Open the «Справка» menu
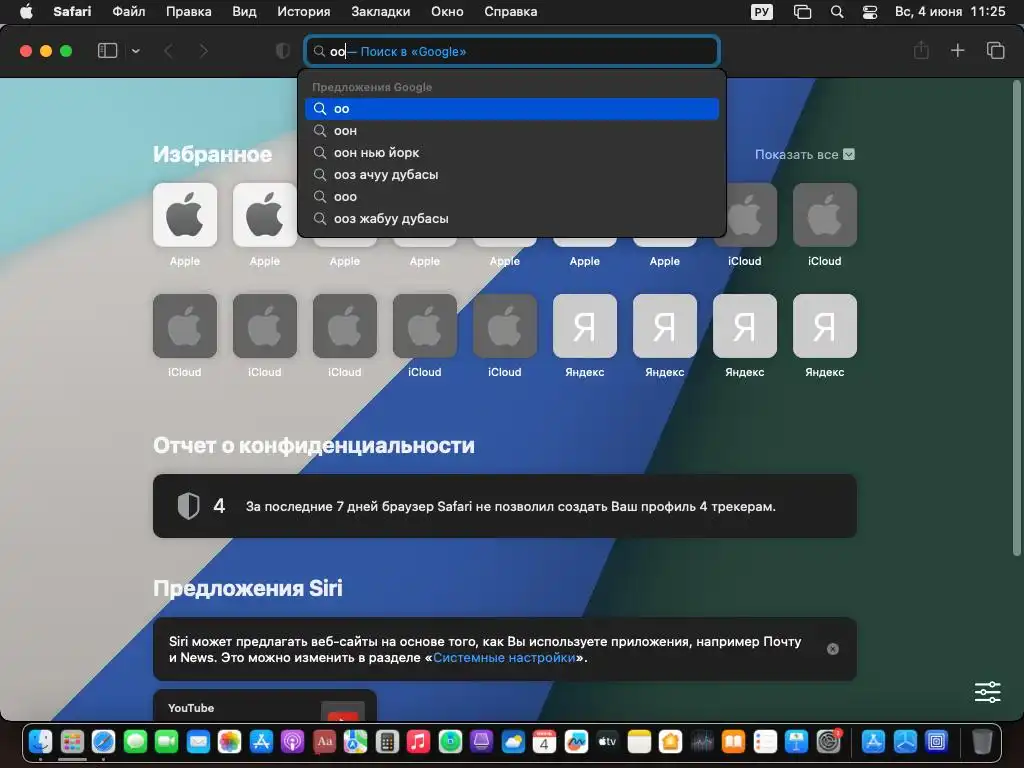 [511, 12]
